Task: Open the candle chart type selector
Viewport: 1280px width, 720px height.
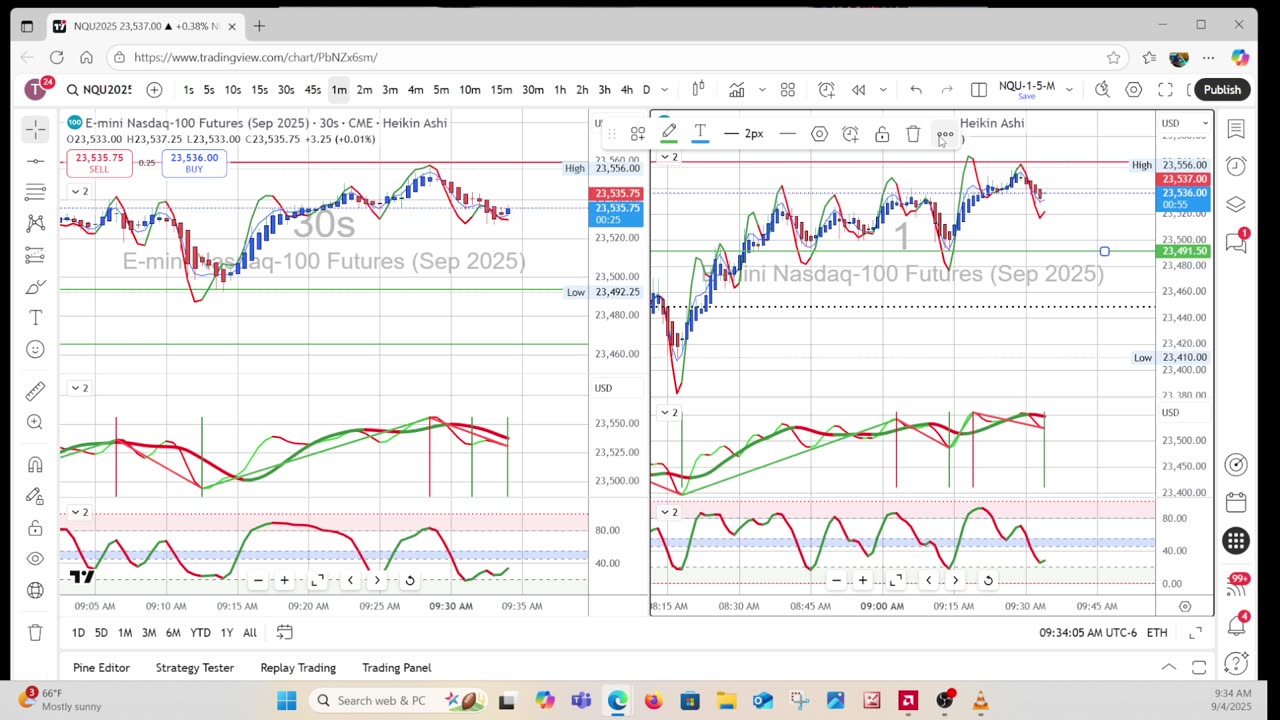Action: point(698,90)
